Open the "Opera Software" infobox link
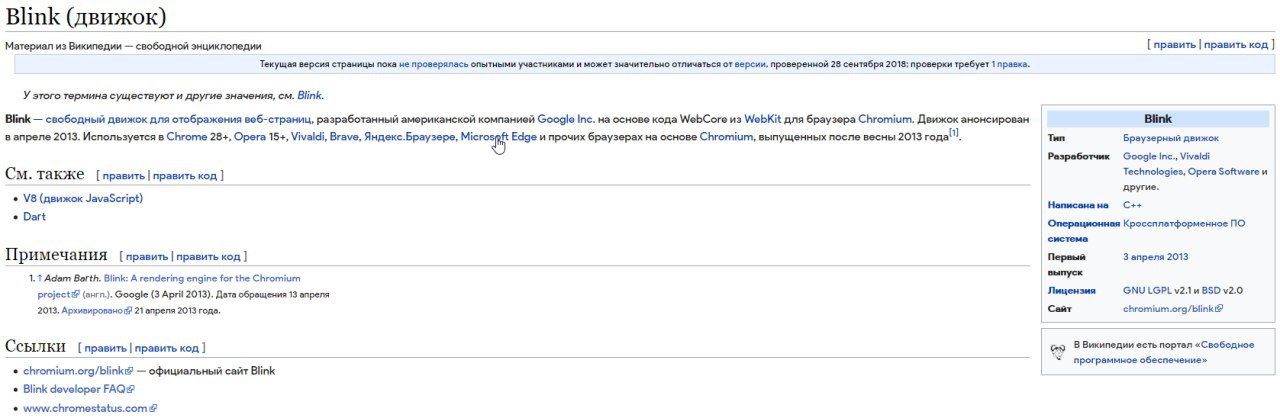This screenshot has height=418, width=1280. click(x=1223, y=171)
